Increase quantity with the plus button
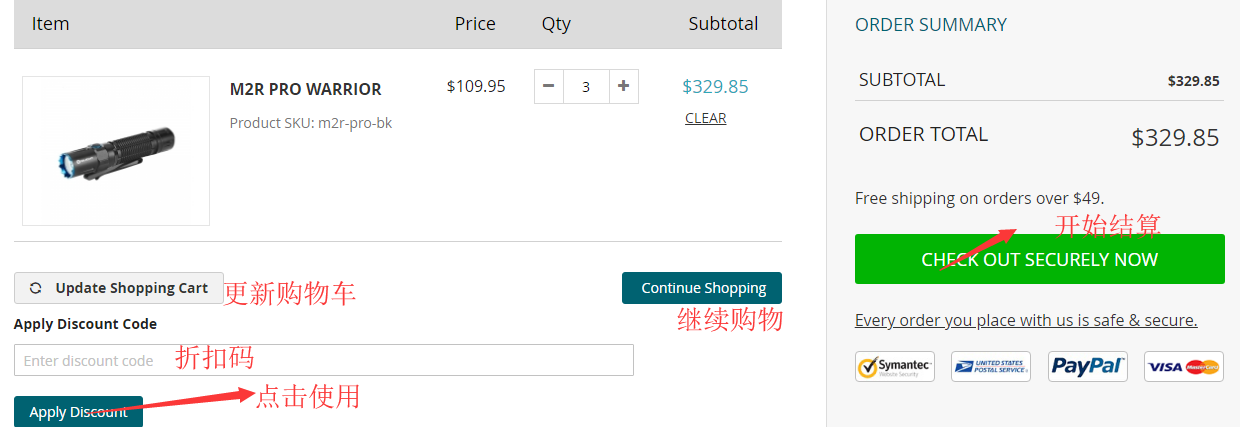The width and height of the screenshot is (1240, 427). [623, 86]
